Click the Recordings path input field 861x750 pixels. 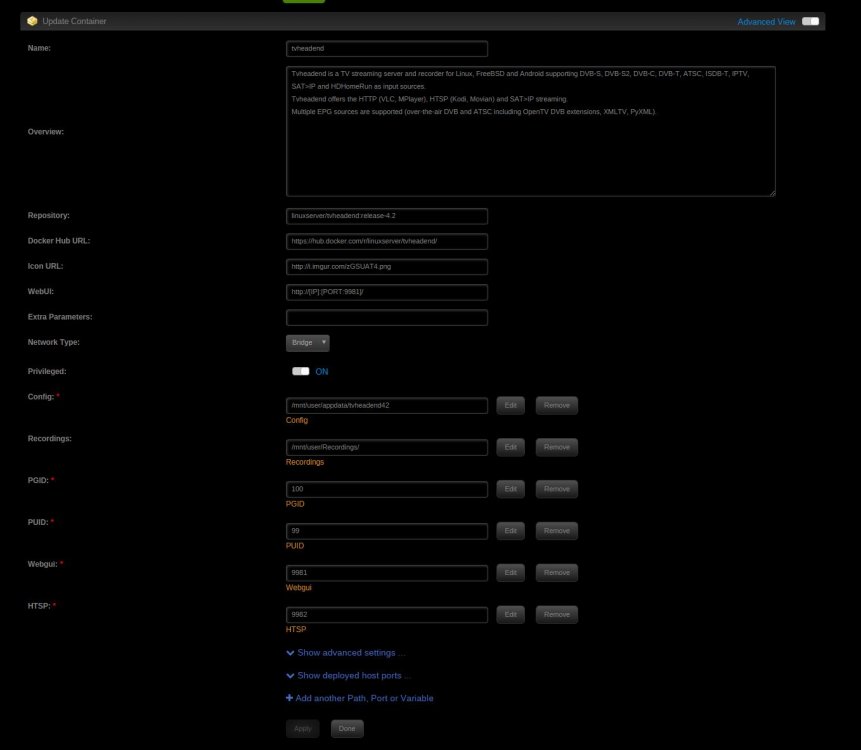[387, 447]
